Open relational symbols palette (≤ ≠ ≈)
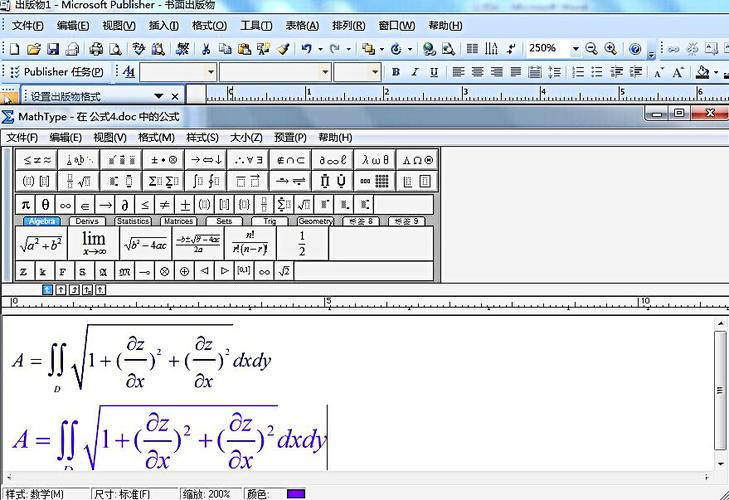The width and height of the screenshot is (729, 500). point(37,160)
